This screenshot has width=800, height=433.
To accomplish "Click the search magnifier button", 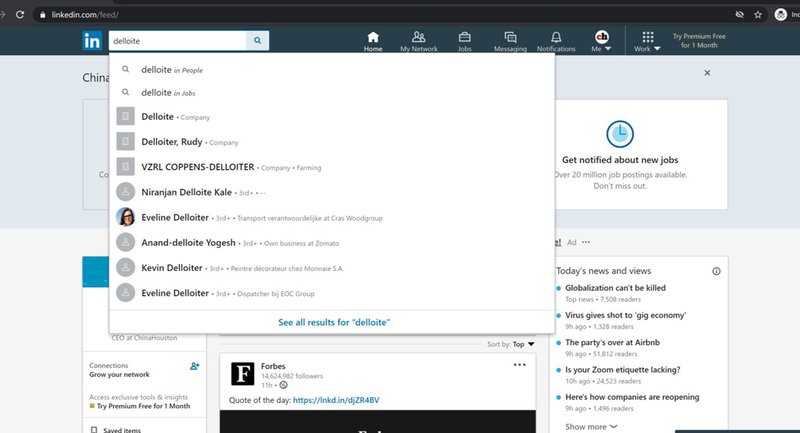I will click(258, 40).
